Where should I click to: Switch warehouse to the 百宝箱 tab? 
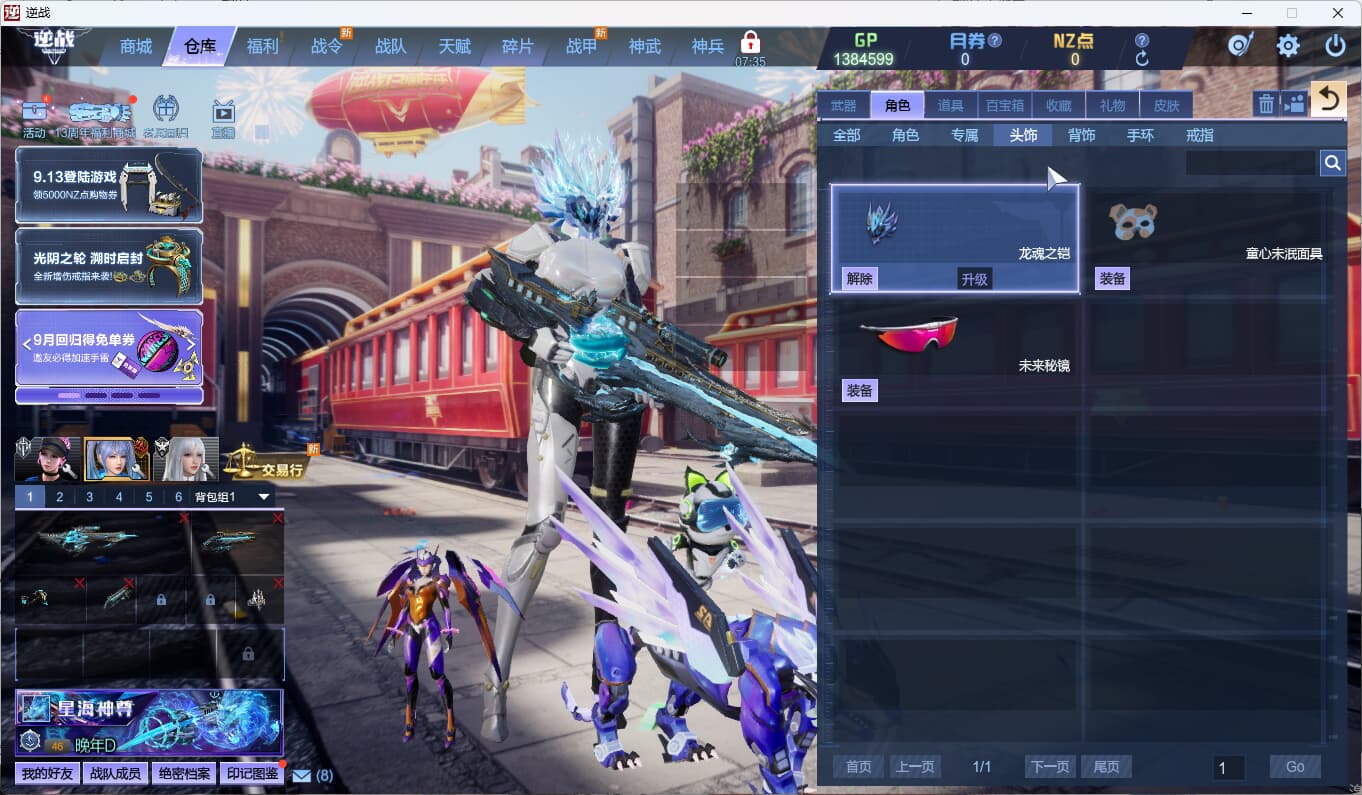(1005, 105)
